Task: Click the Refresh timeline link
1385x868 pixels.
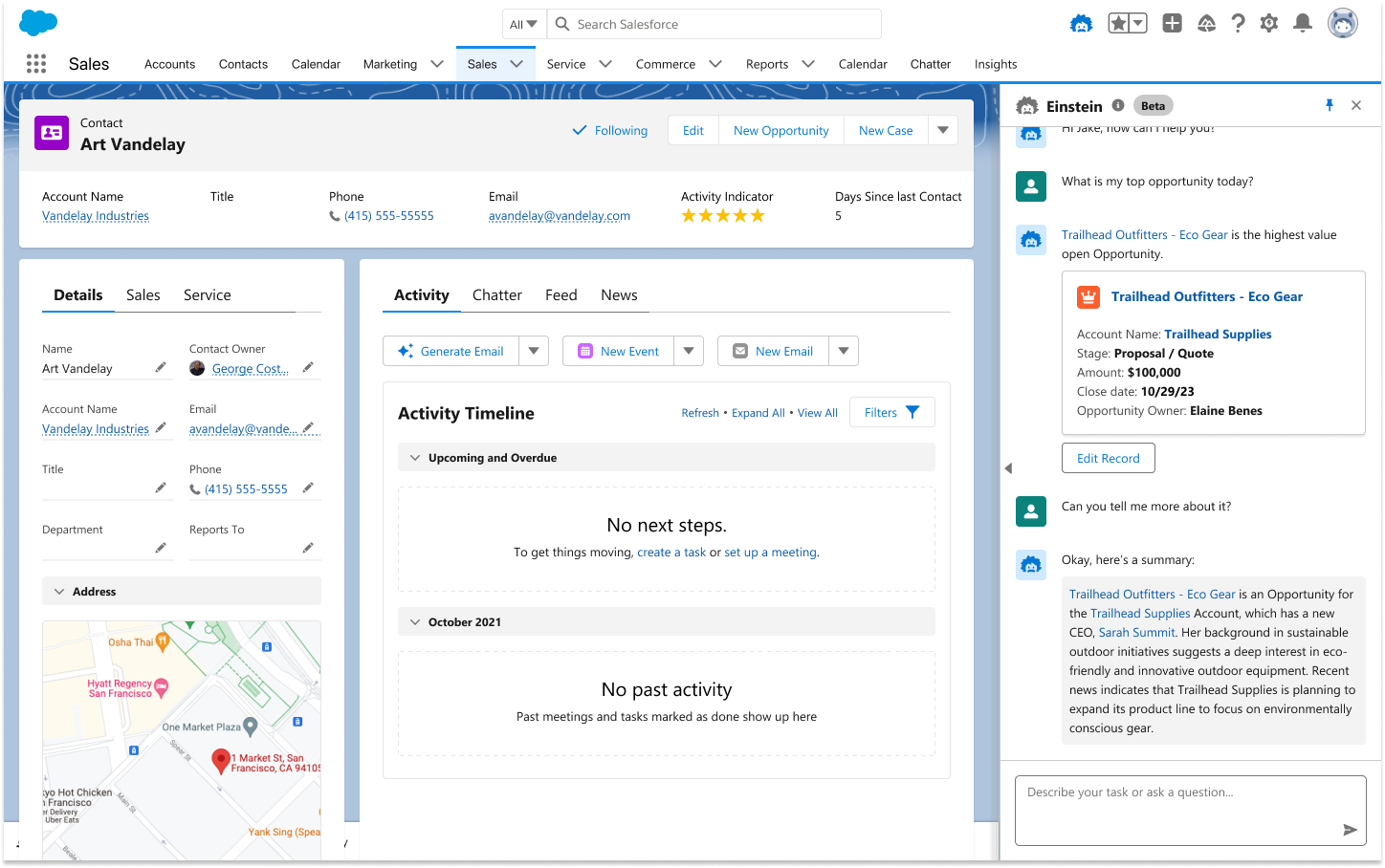Action: click(x=700, y=413)
